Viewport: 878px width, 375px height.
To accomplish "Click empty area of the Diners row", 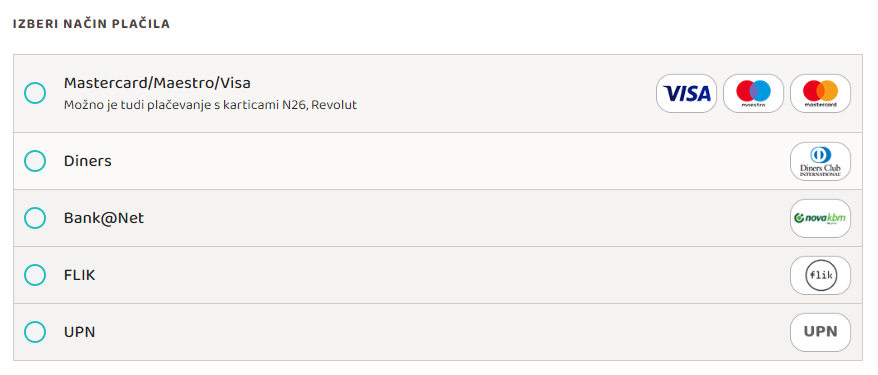I will 448,161.
